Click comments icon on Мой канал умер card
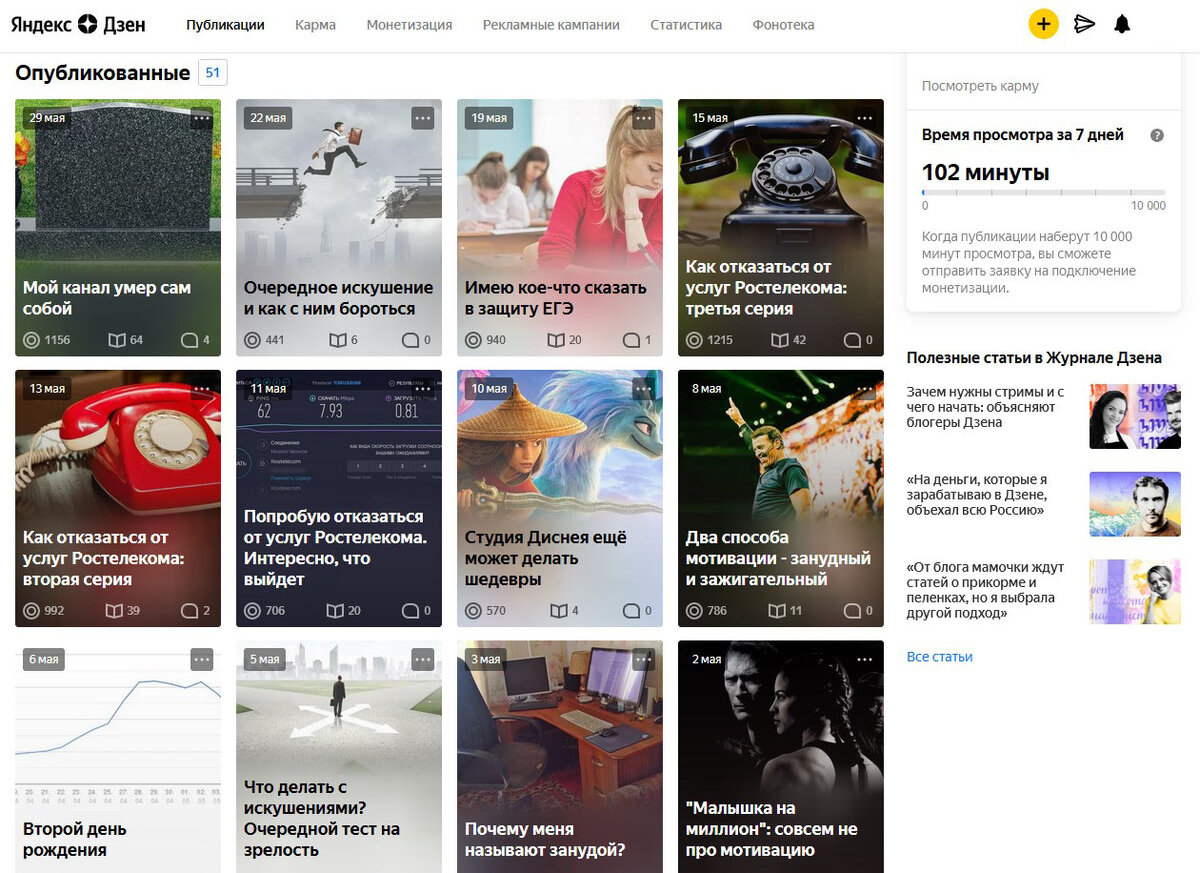Image resolution: width=1200 pixels, height=873 pixels. 189,340
